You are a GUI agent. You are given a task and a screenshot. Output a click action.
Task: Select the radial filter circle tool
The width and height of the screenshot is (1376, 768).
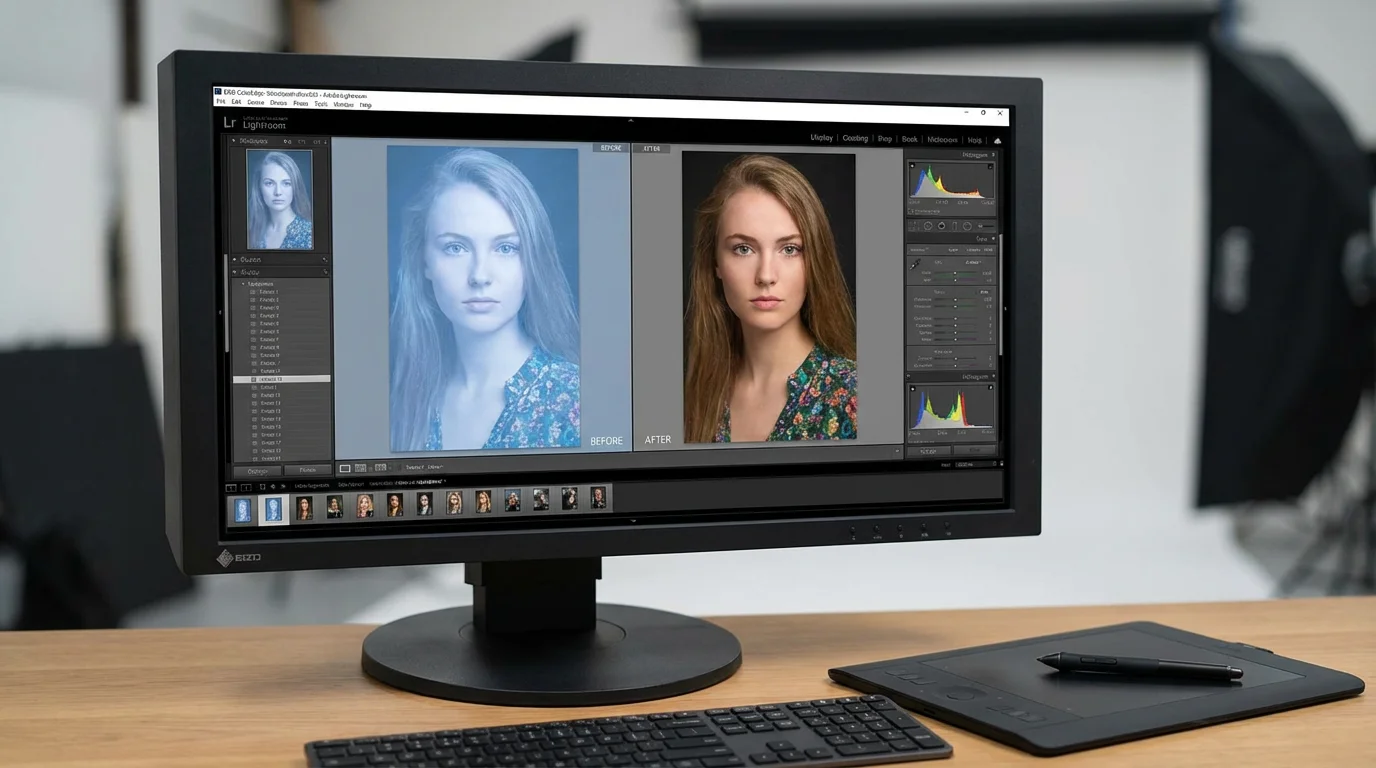coord(967,225)
